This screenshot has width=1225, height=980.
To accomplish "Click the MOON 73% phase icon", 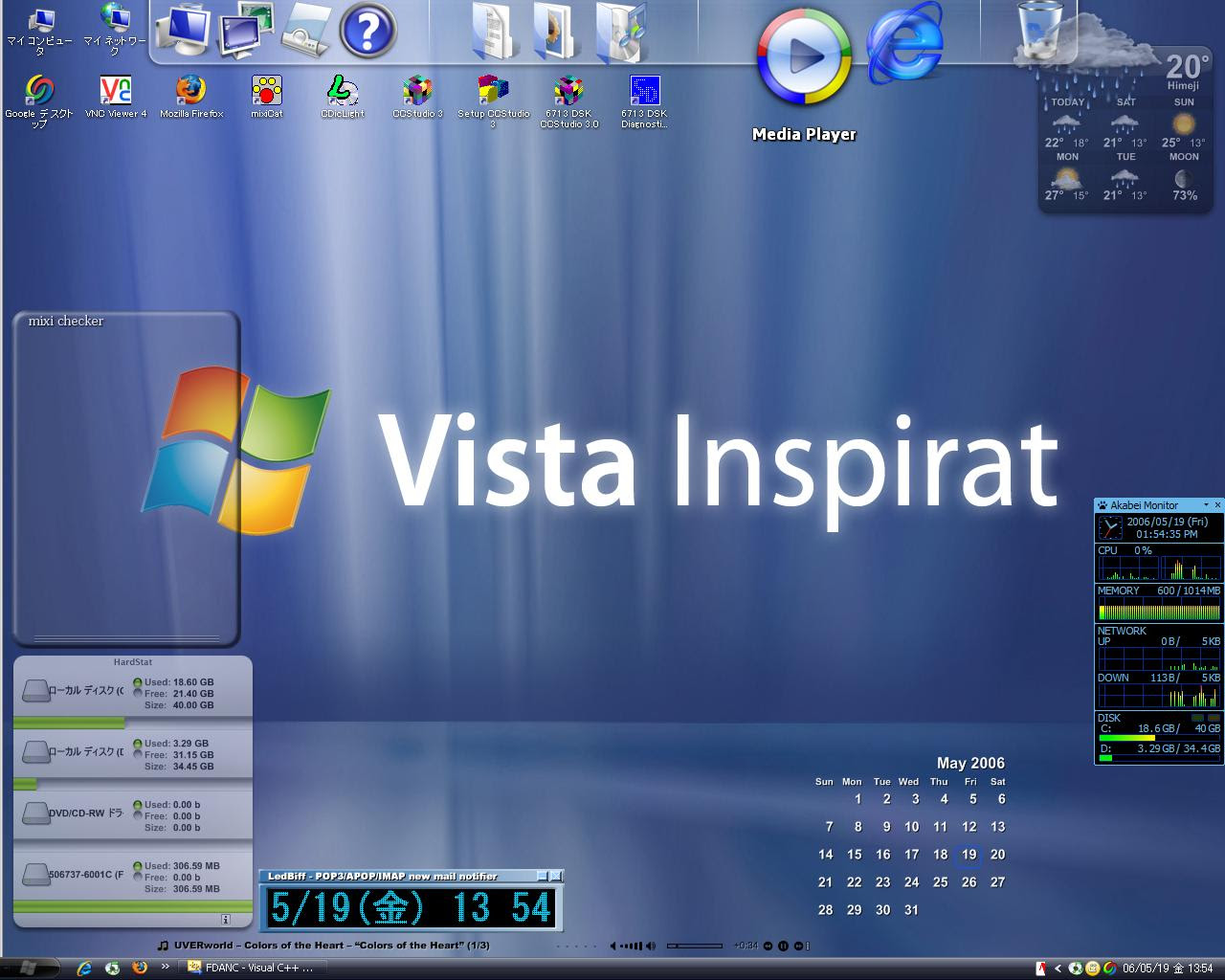I will click(x=1184, y=179).
